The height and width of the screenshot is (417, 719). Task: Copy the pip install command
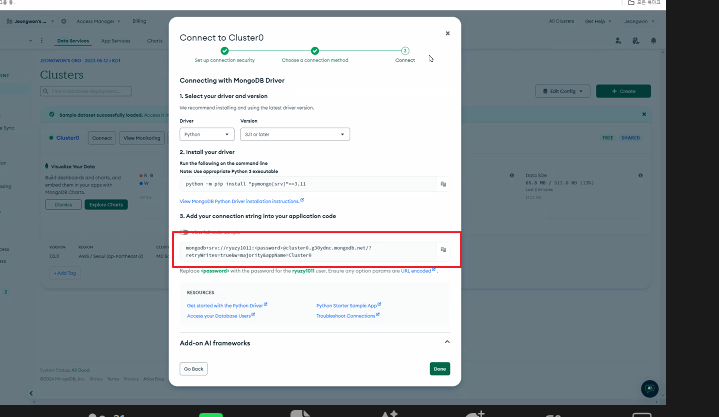(x=443, y=184)
